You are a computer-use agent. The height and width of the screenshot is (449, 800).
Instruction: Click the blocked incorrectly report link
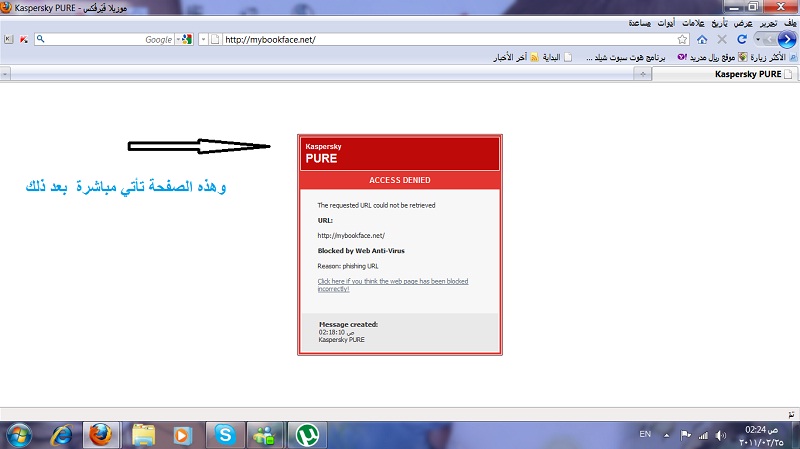[392, 285]
